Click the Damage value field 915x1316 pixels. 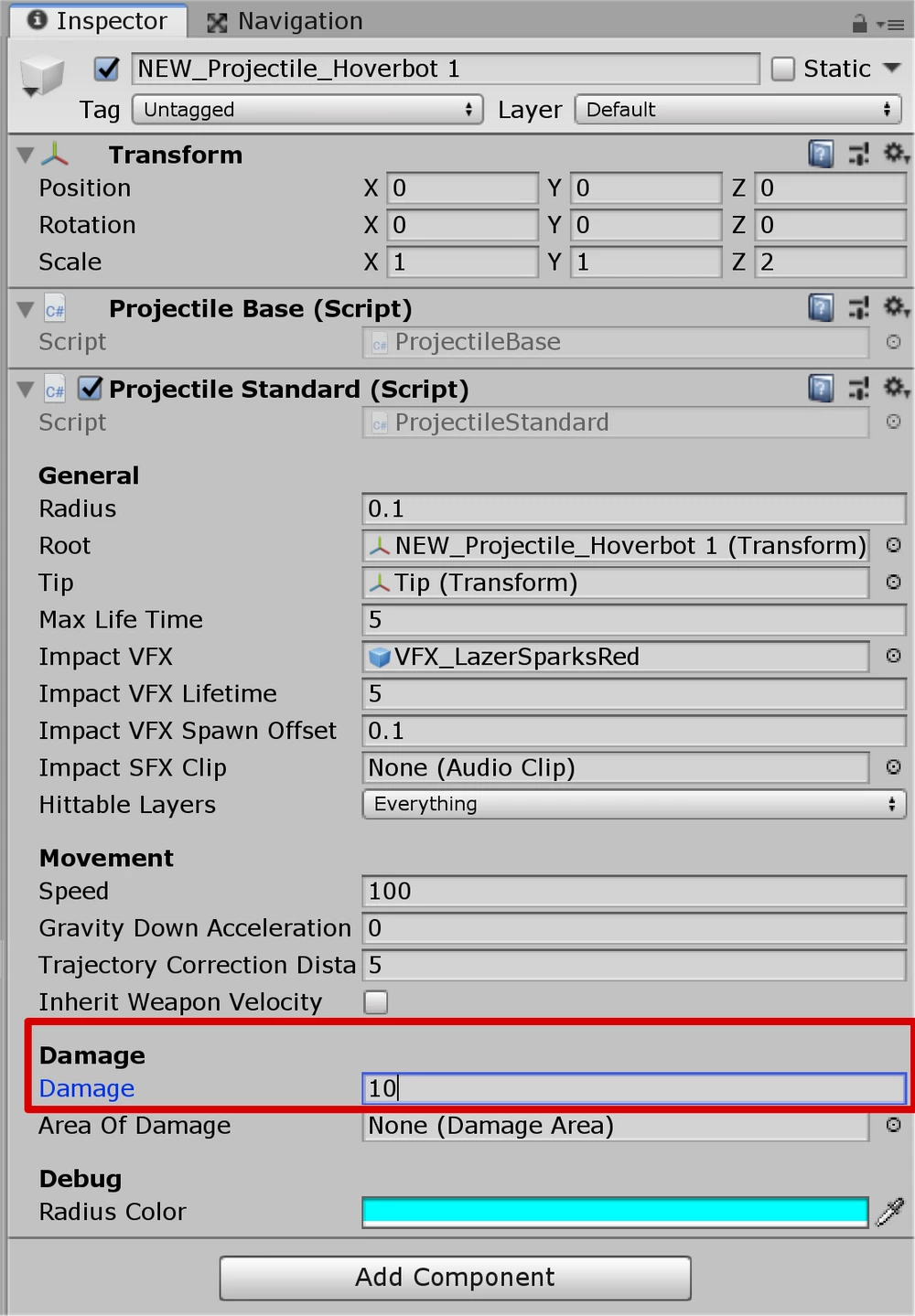coord(634,1088)
